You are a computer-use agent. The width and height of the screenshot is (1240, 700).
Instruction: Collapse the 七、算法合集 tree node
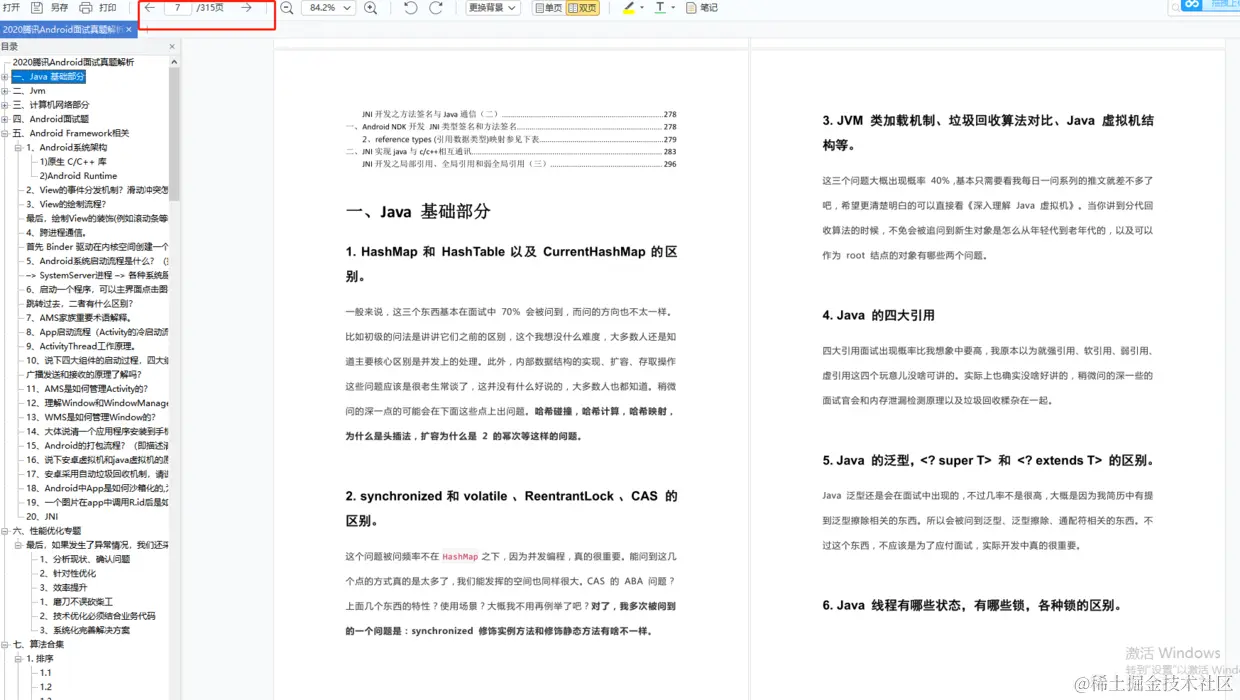(x=5, y=645)
